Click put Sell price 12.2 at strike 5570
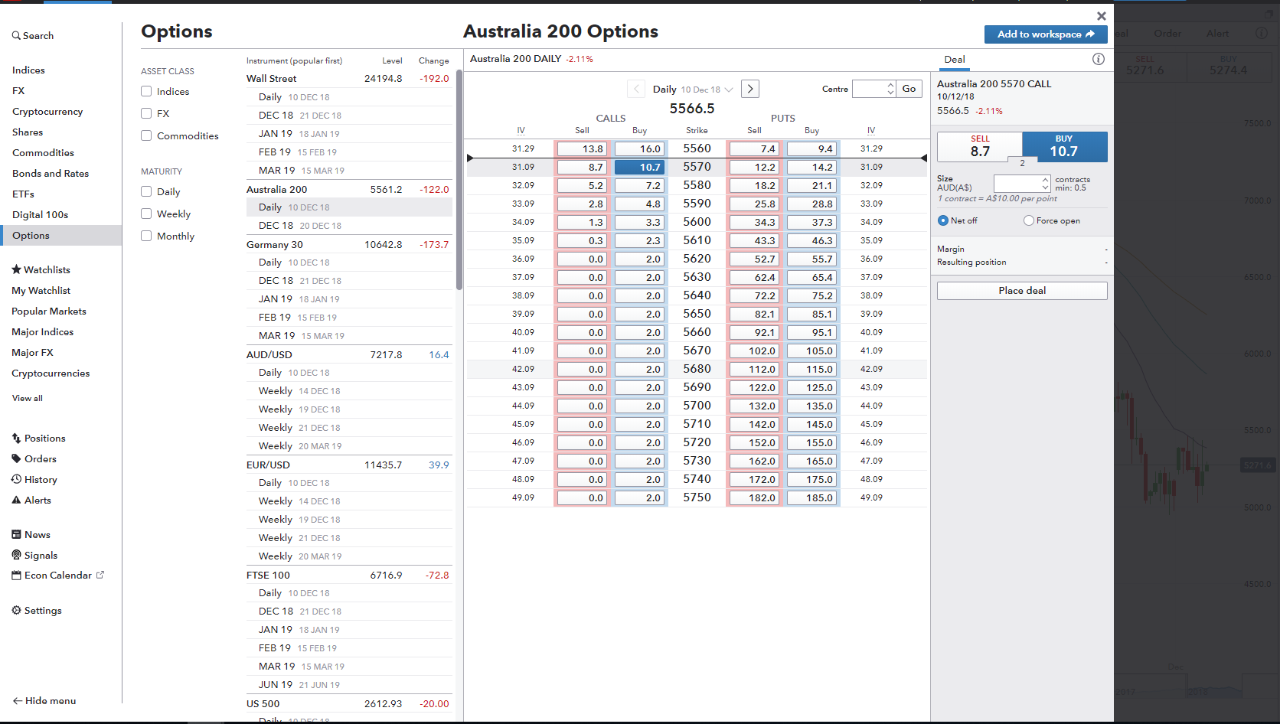Screen dimensions: 1280x724 click(x=754, y=168)
